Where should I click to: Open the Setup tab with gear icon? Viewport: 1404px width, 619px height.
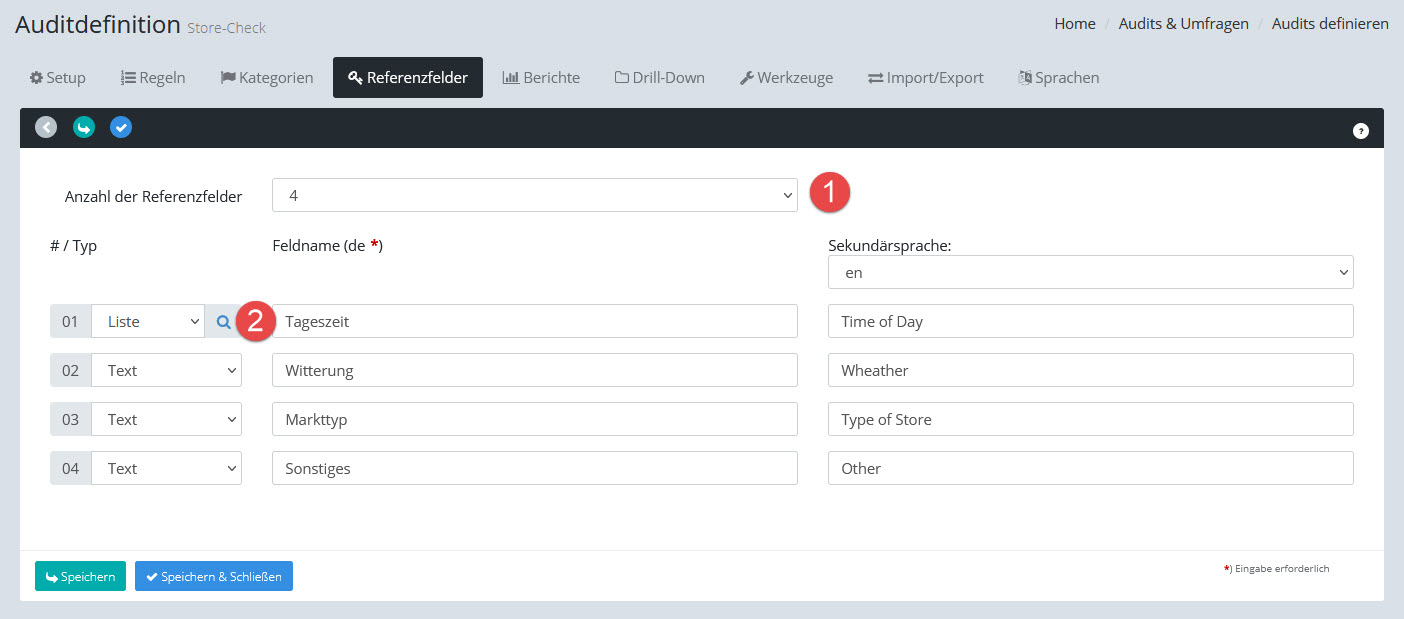tap(57, 77)
